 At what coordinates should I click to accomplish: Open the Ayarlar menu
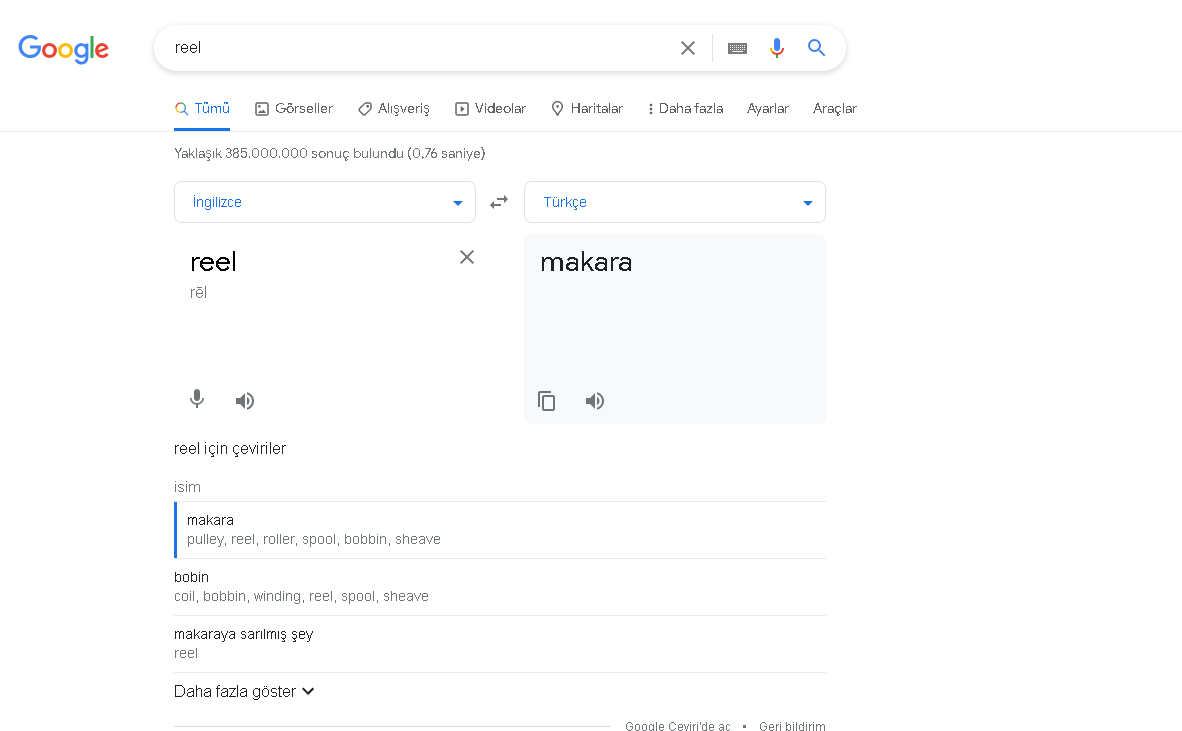[x=768, y=108]
